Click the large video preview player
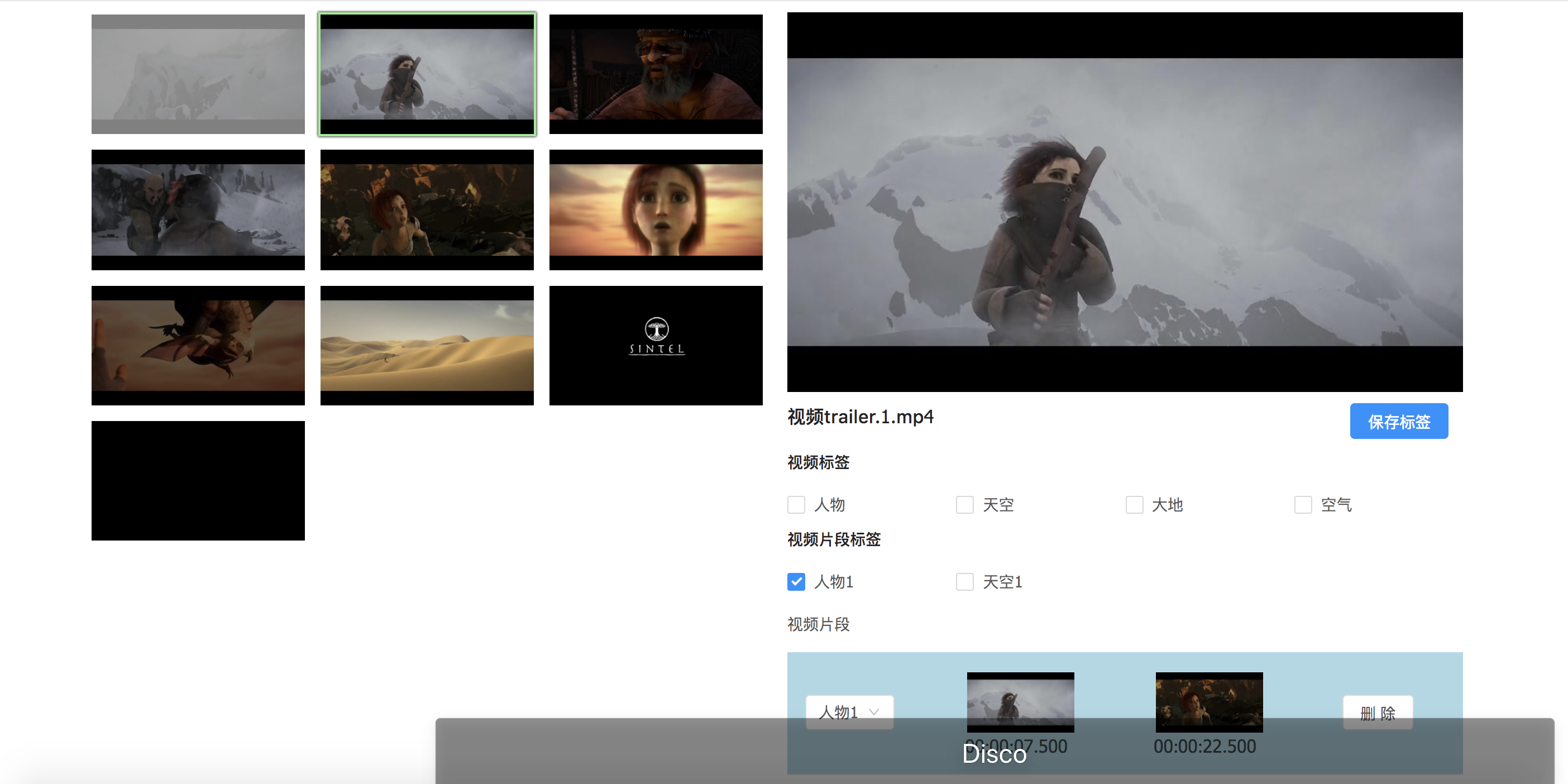Image resolution: width=1568 pixels, height=784 pixels. (1124, 202)
